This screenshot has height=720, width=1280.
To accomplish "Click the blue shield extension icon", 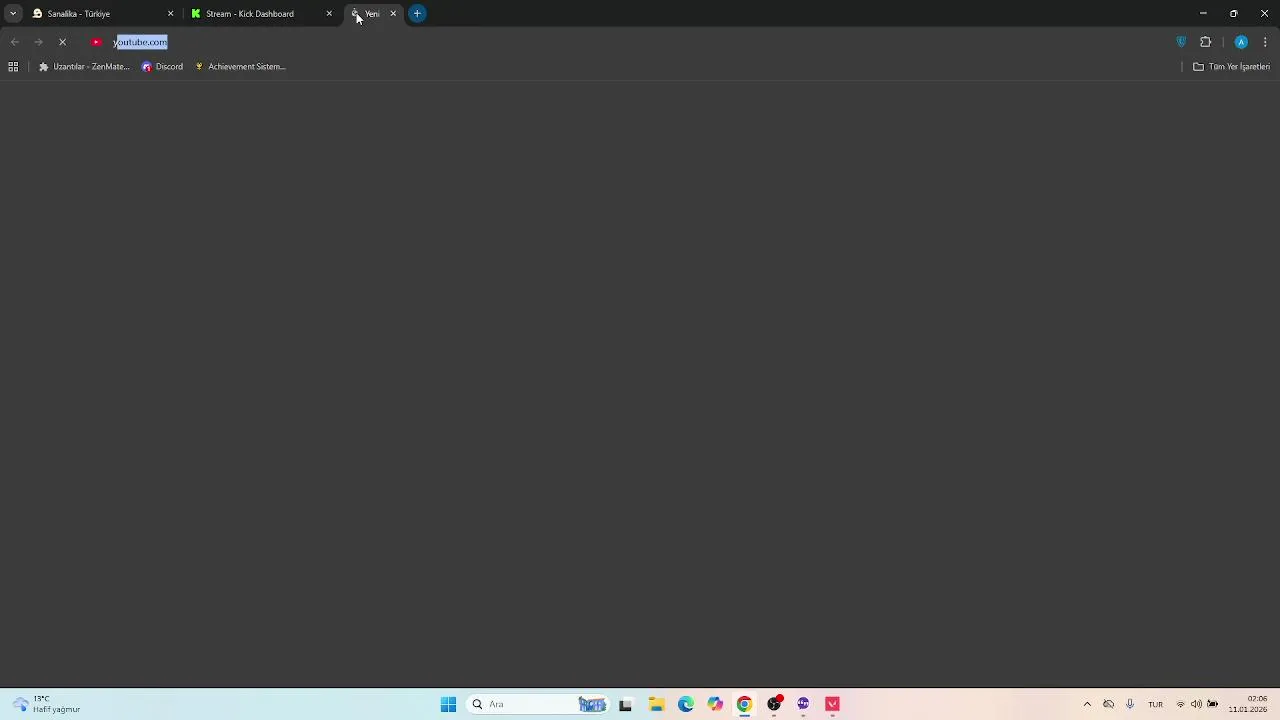I will click(x=1181, y=42).
